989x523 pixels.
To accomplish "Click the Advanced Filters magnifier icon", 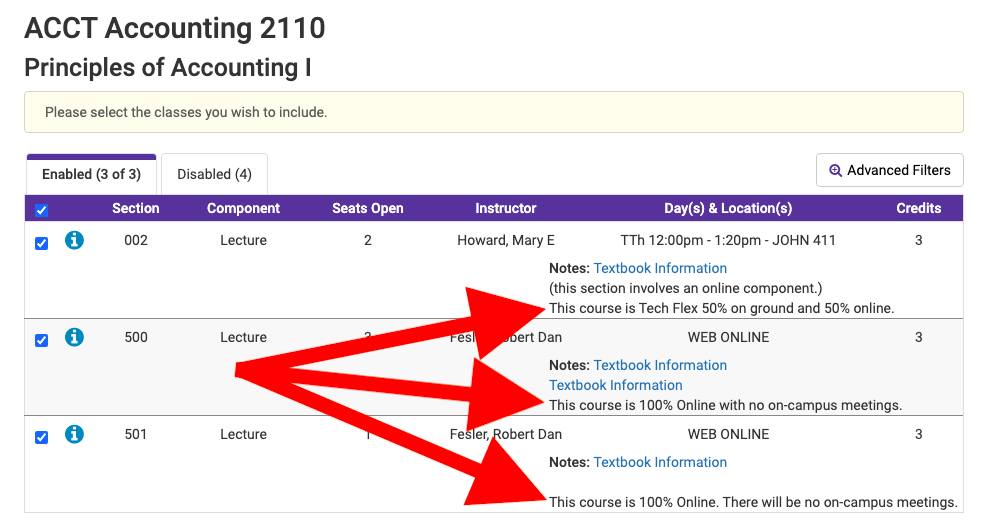I will 836,171.
